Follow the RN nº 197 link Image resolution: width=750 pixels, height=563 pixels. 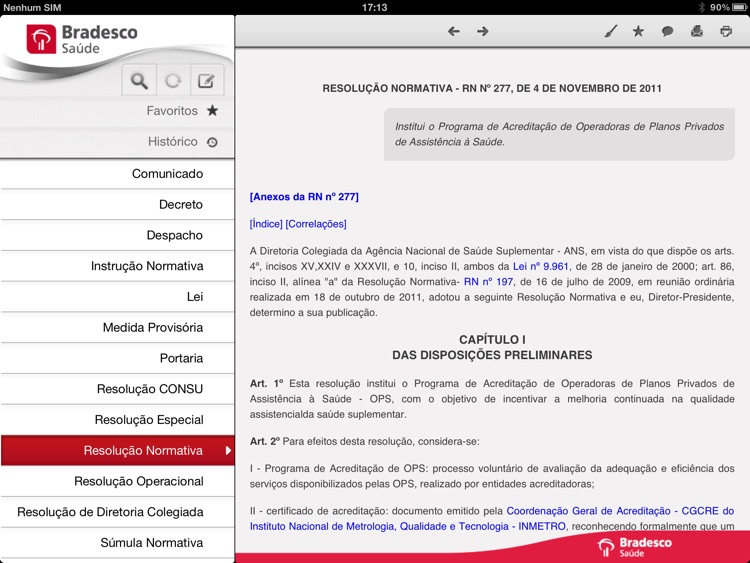point(488,282)
